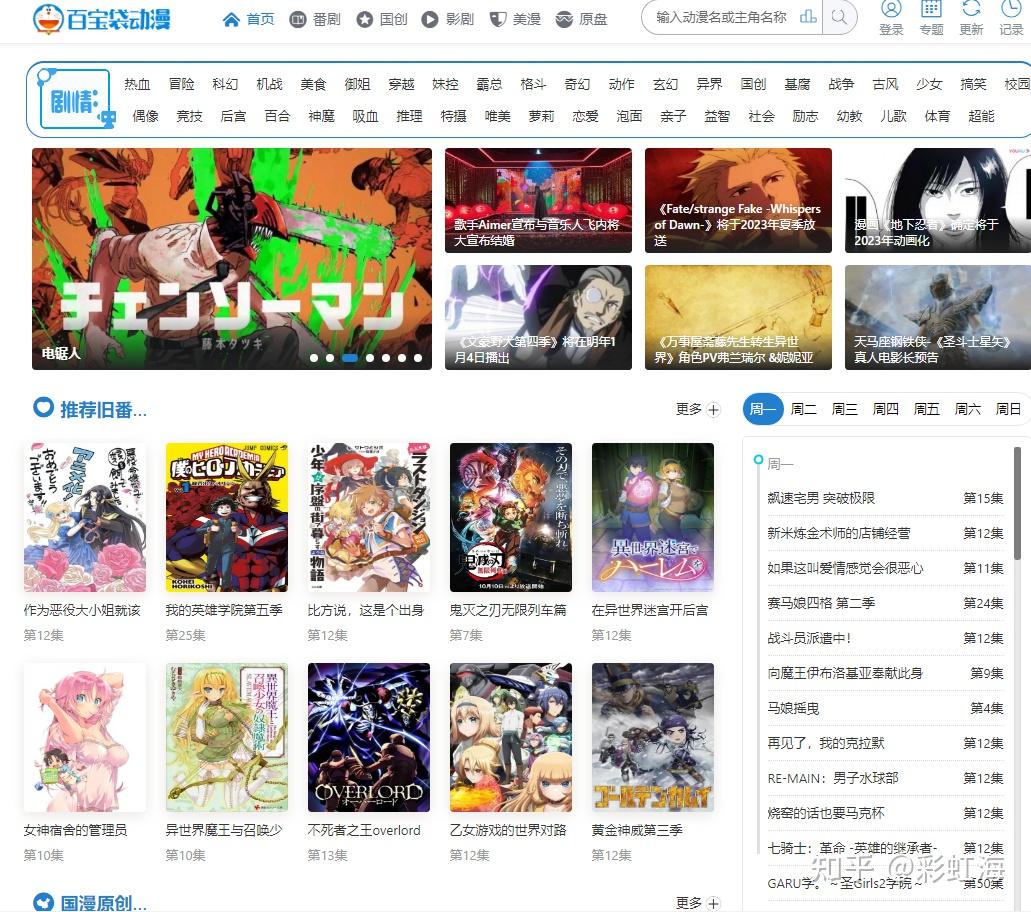Select the 周三 schedule tab

point(844,409)
